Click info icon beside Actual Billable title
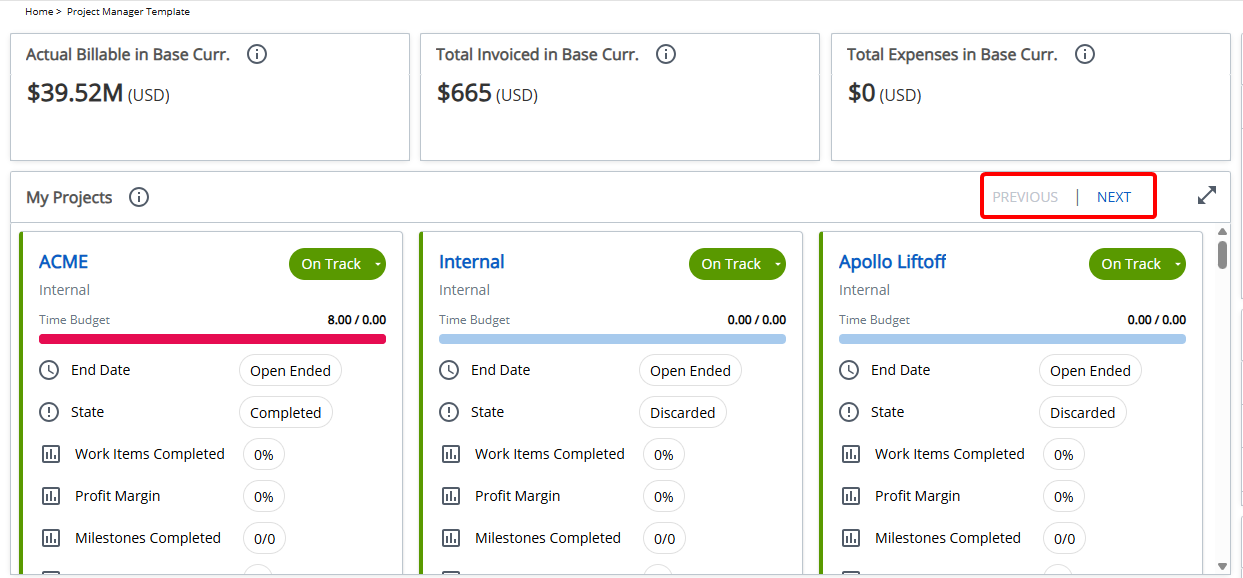Image resolution: width=1243 pixels, height=578 pixels. [x=257, y=54]
